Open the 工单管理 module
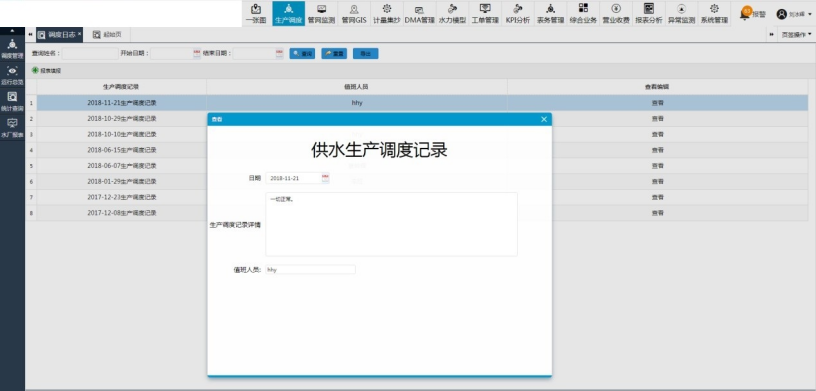The image size is (816, 391). coord(485,14)
